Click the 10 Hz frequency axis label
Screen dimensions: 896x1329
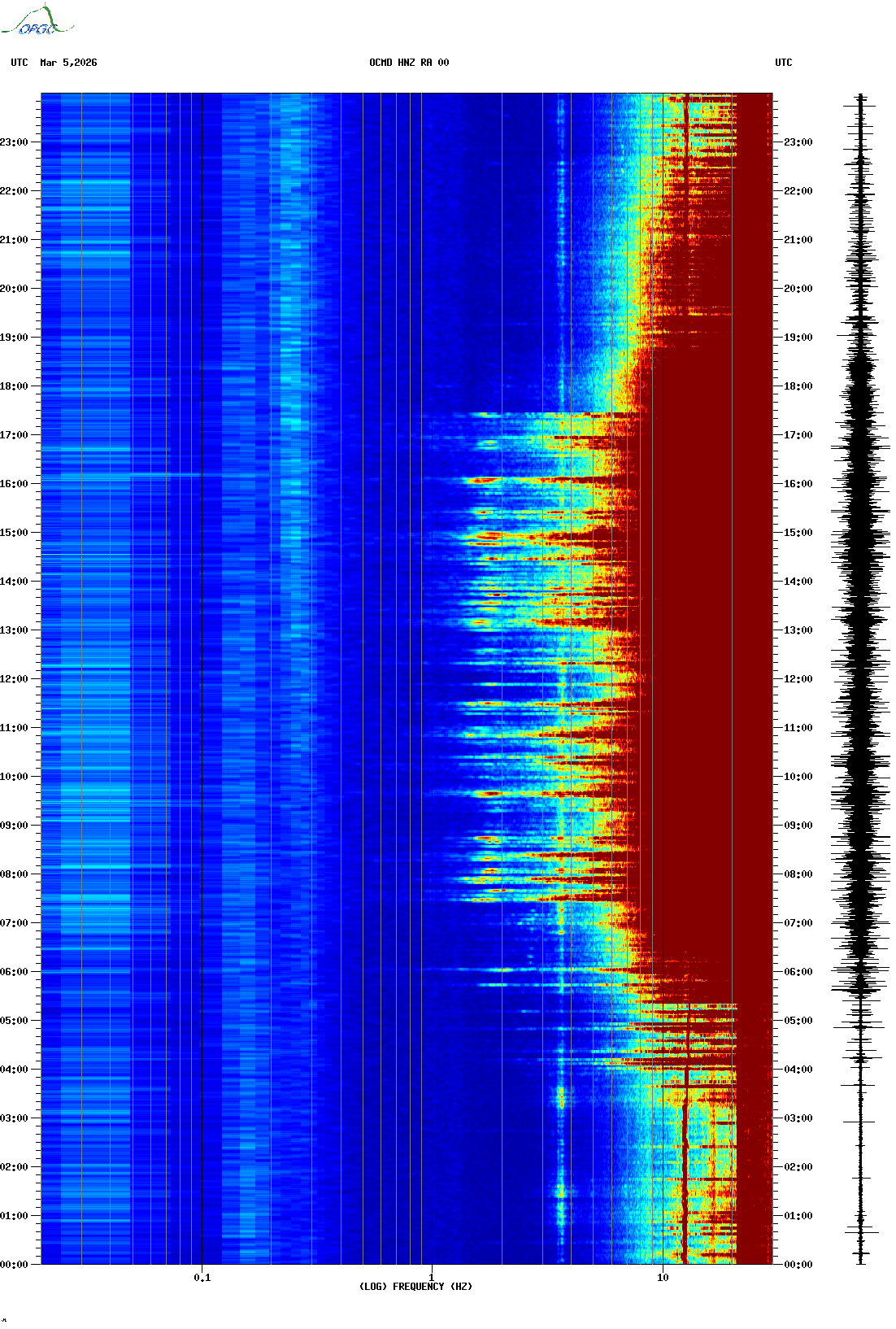663,1278
